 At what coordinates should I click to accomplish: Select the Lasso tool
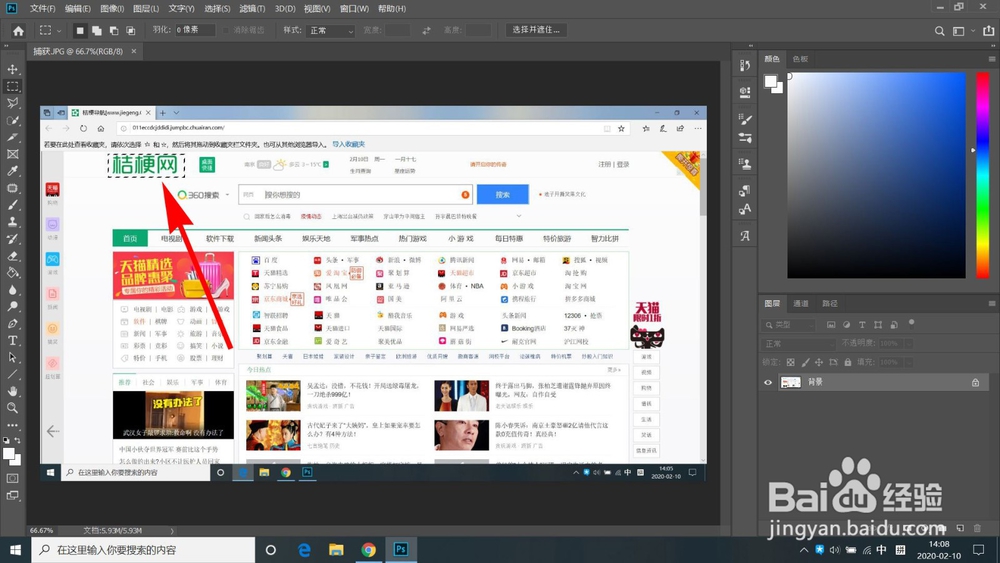click(x=12, y=103)
